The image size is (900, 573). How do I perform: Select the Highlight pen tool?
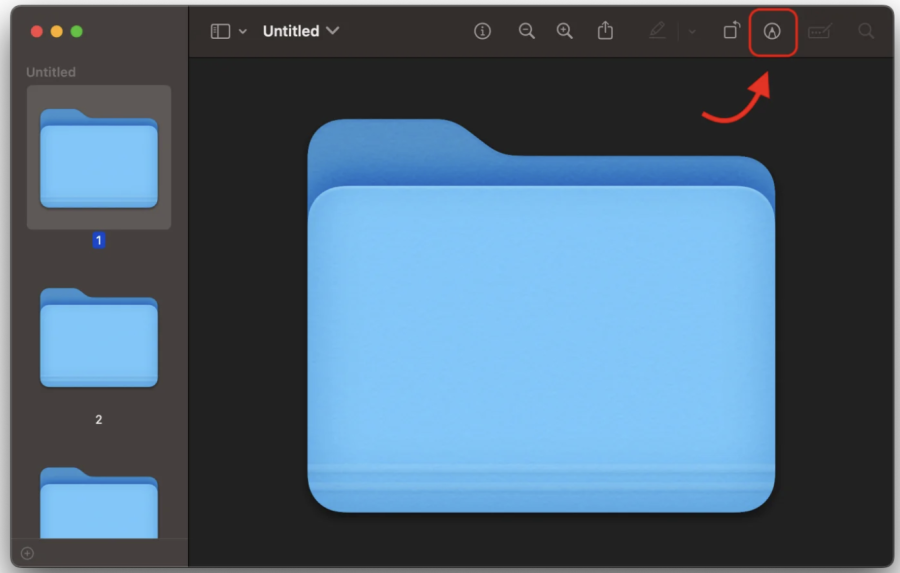pyautogui.click(x=657, y=32)
